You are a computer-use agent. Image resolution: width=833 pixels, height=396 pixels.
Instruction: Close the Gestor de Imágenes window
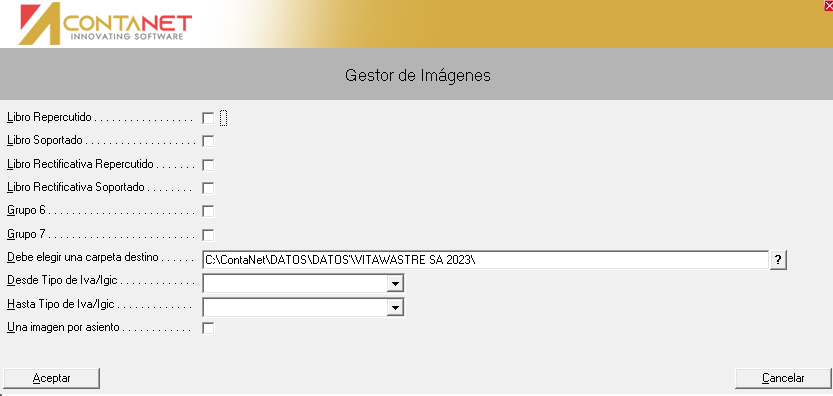[828, 5]
